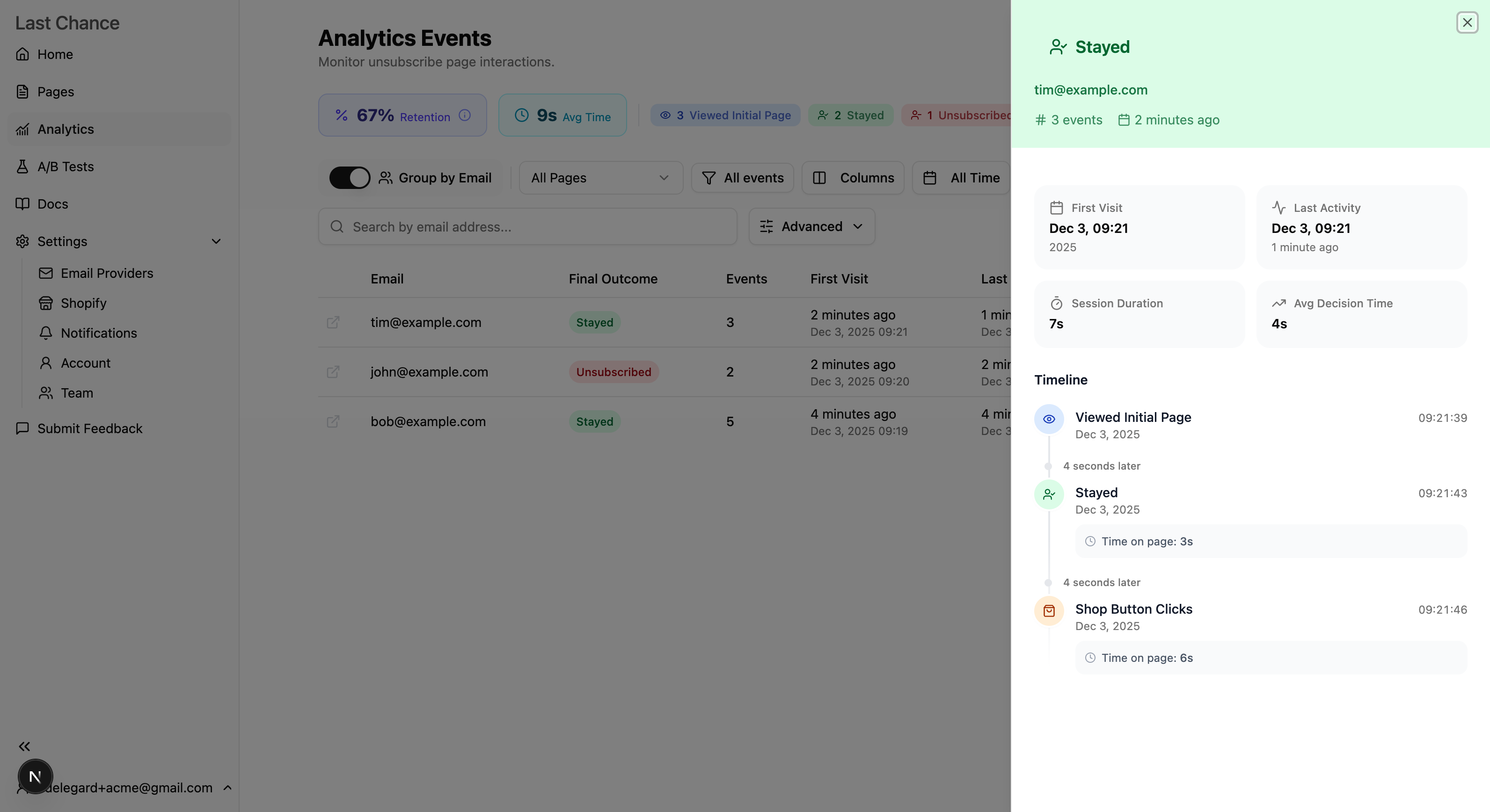Open Email Providers settings page
The width and height of the screenshot is (1490, 812).
(x=106, y=273)
